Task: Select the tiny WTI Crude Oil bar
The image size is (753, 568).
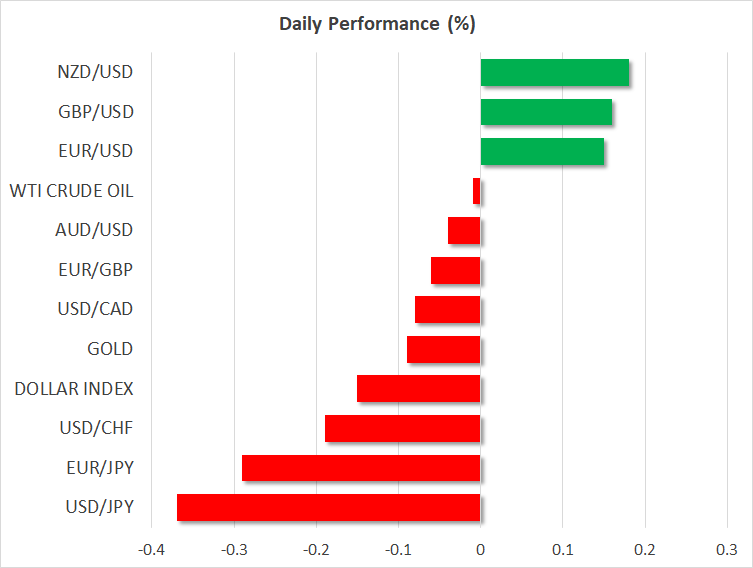Action: (x=477, y=191)
